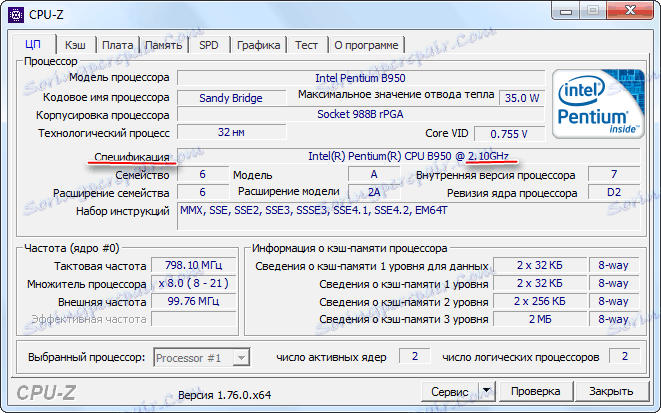Click the 0.755 V Core VID value
Image resolution: width=661 pixels, height=413 pixels.
pos(509,134)
